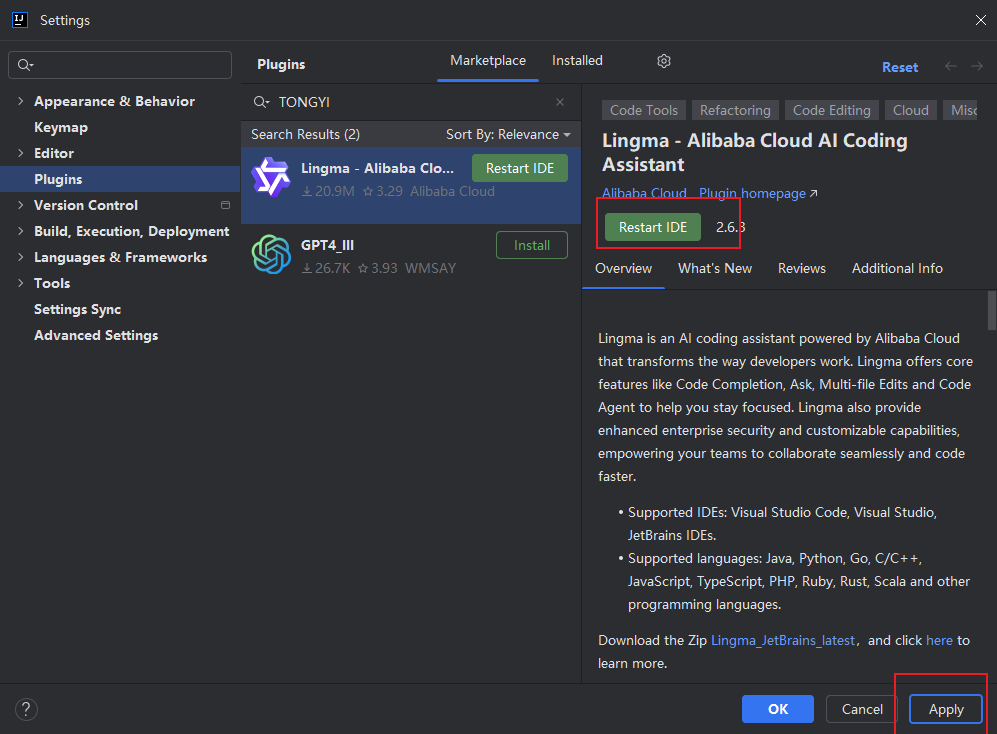The width and height of the screenshot is (997, 734).
Task: Click the Version Control project-level icon
Action: click(225, 205)
